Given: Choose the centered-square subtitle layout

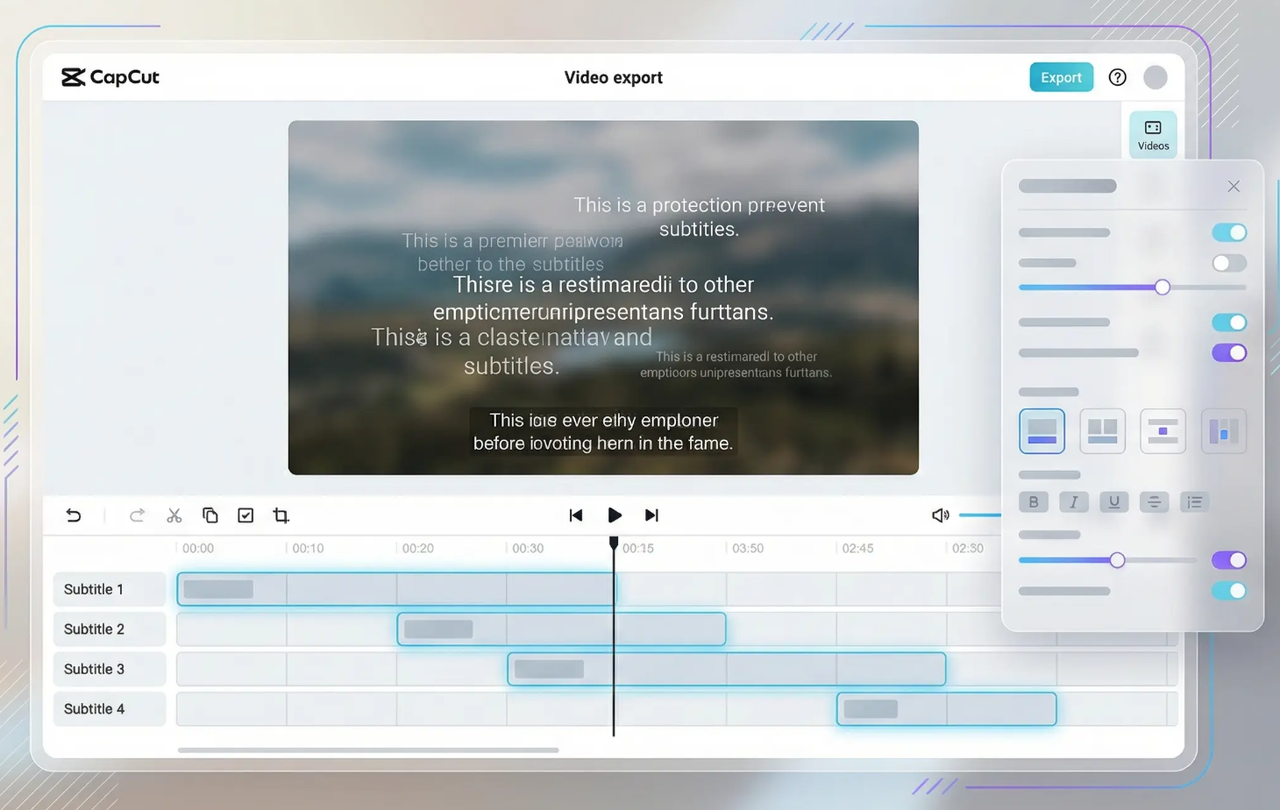Looking at the screenshot, I should (1163, 431).
